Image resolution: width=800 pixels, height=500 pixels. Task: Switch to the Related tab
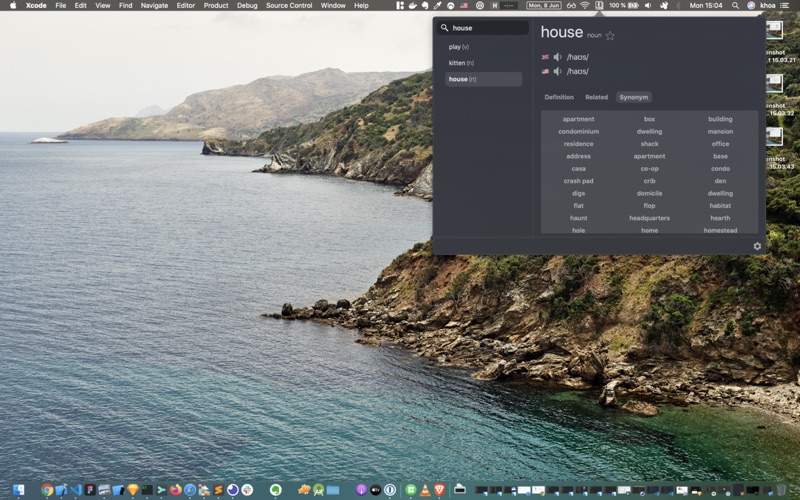point(596,97)
